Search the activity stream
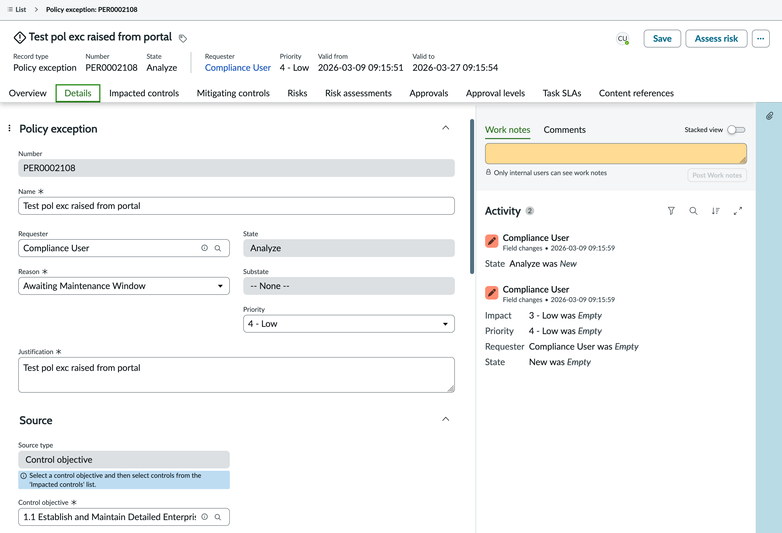Screen dimensions: 782x533 (x=693, y=211)
